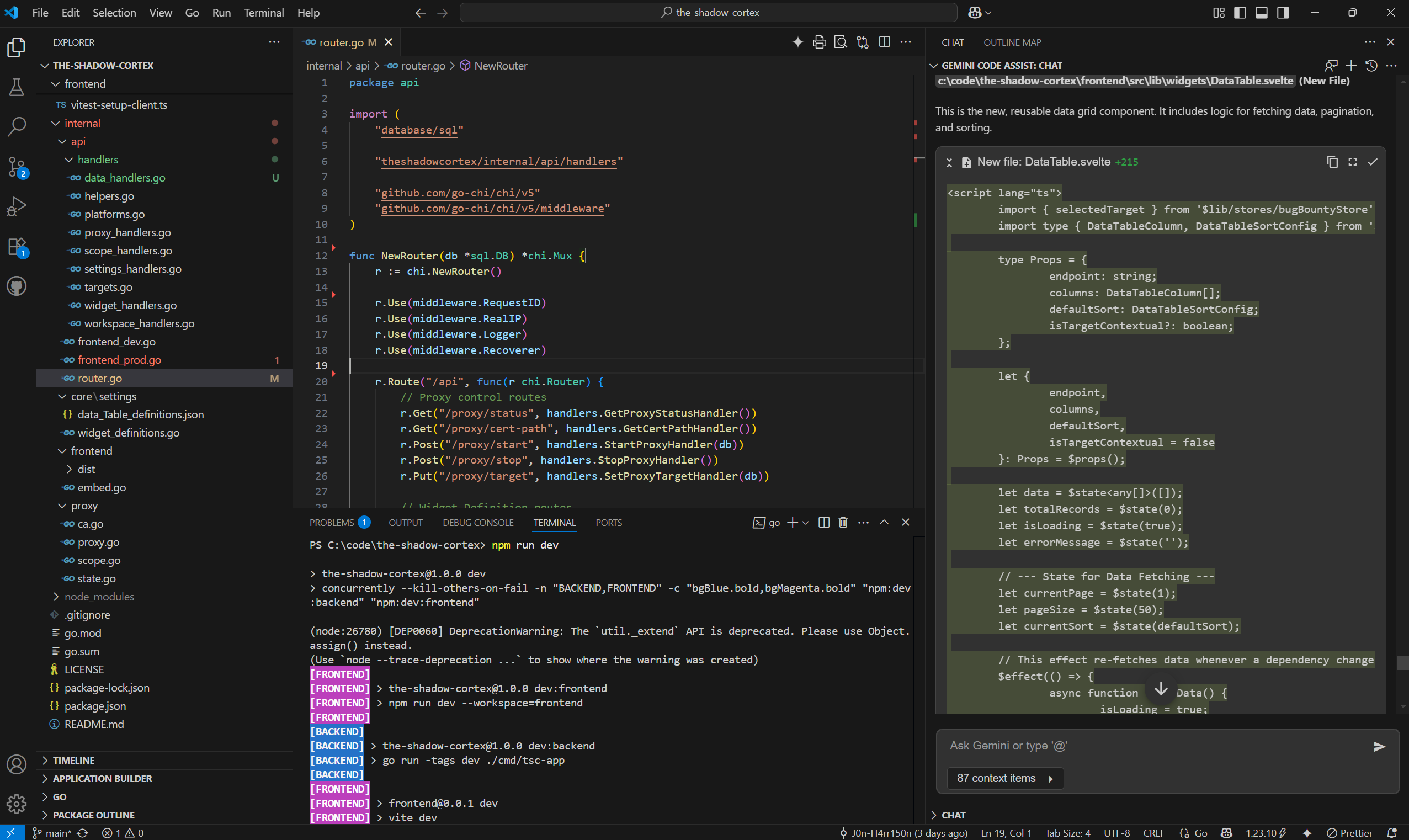Toggle Secondary Side Bar layout button
This screenshot has width=1409, height=840.
pyautogui.click(x=1283, y=13)
